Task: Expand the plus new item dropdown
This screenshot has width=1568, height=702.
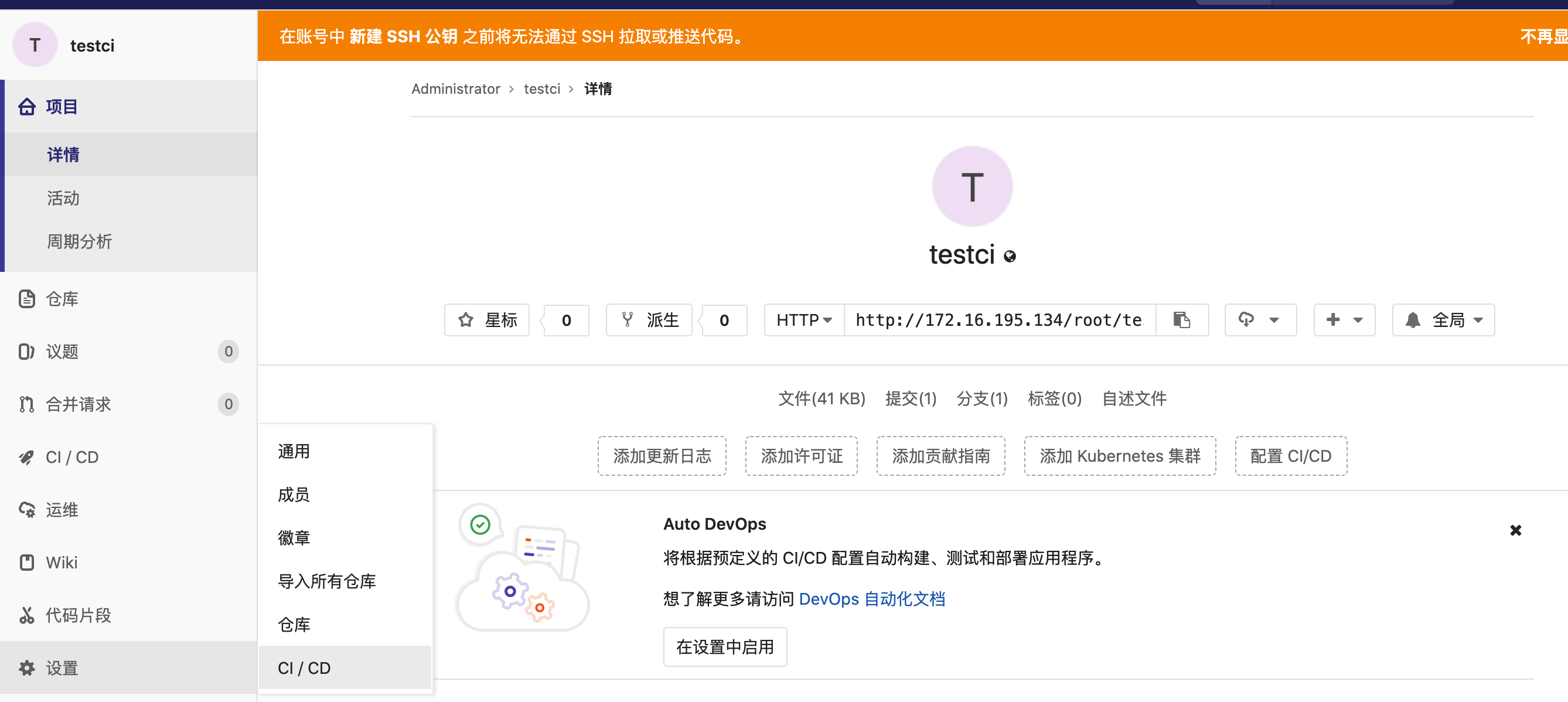Action: click(1344, 319)
